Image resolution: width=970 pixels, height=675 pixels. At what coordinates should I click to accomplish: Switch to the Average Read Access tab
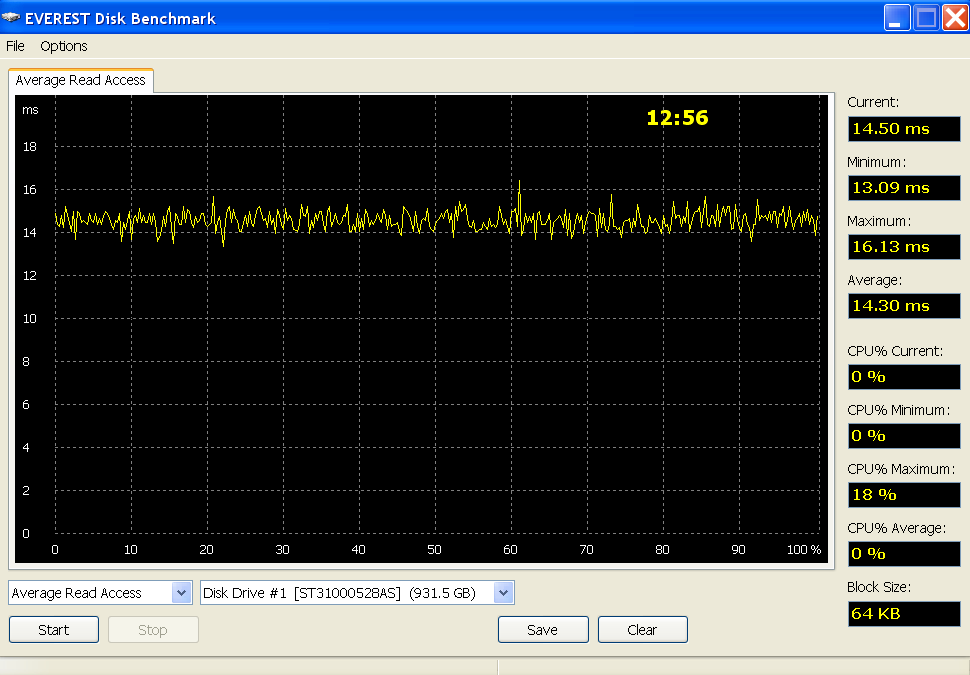[x=81, y=80]
